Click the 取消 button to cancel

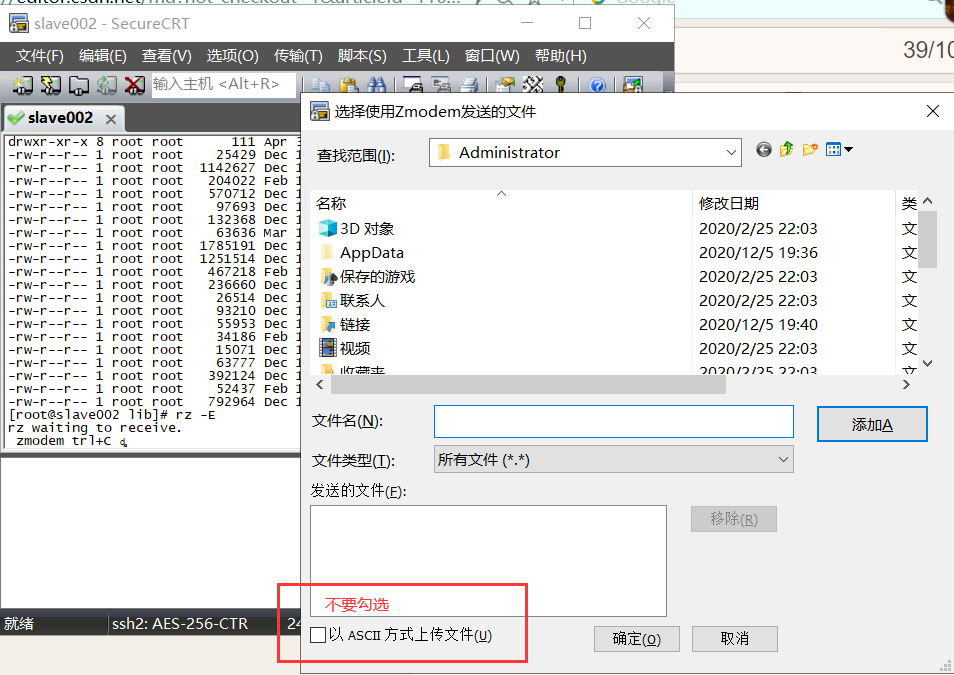pos(734,638)
